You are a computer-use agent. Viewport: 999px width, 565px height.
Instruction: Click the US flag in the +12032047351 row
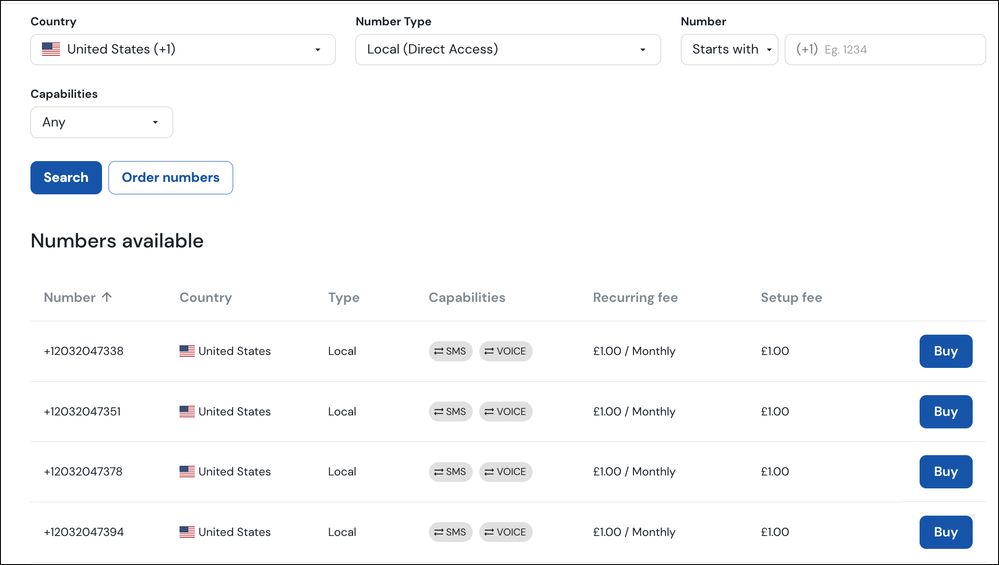click(187, 411)
